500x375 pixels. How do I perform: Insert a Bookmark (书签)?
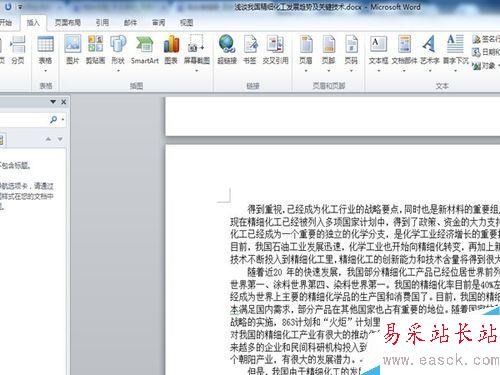pyautogui.click(x=250, y=50)
